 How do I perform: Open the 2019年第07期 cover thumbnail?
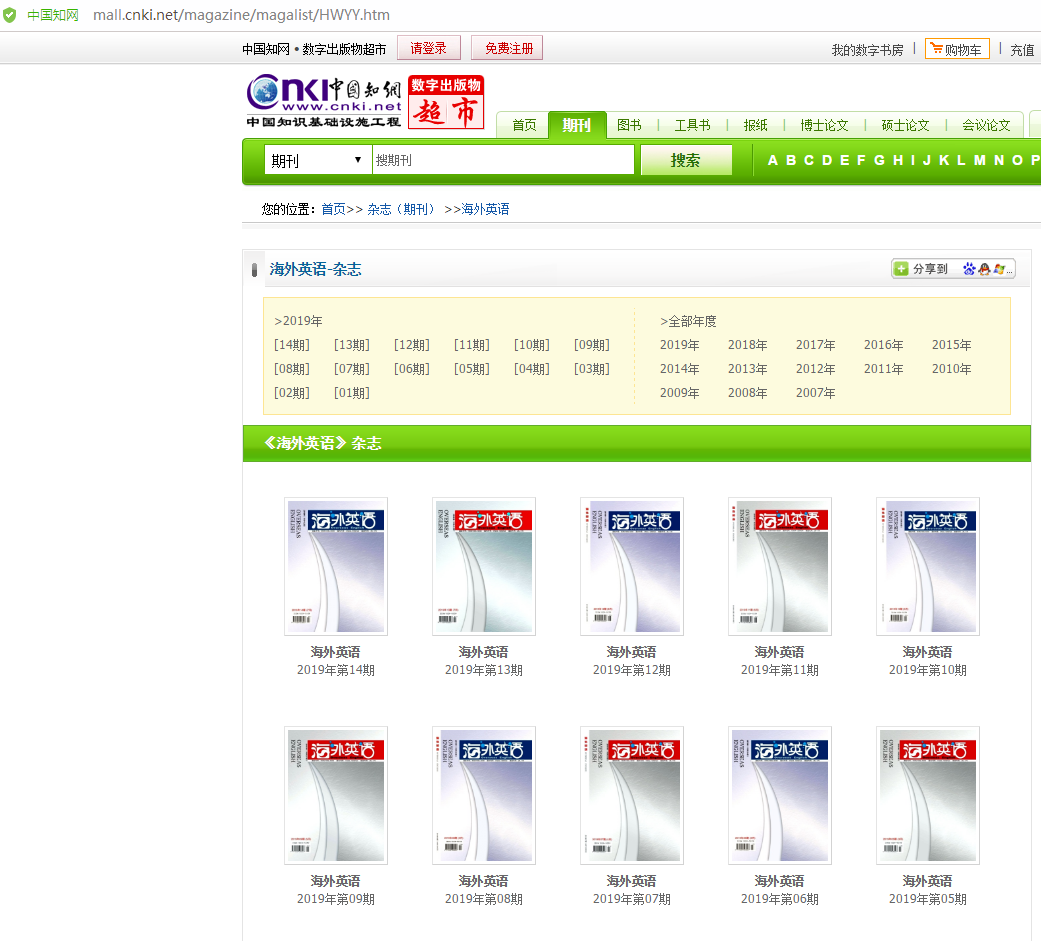[632, 796]
